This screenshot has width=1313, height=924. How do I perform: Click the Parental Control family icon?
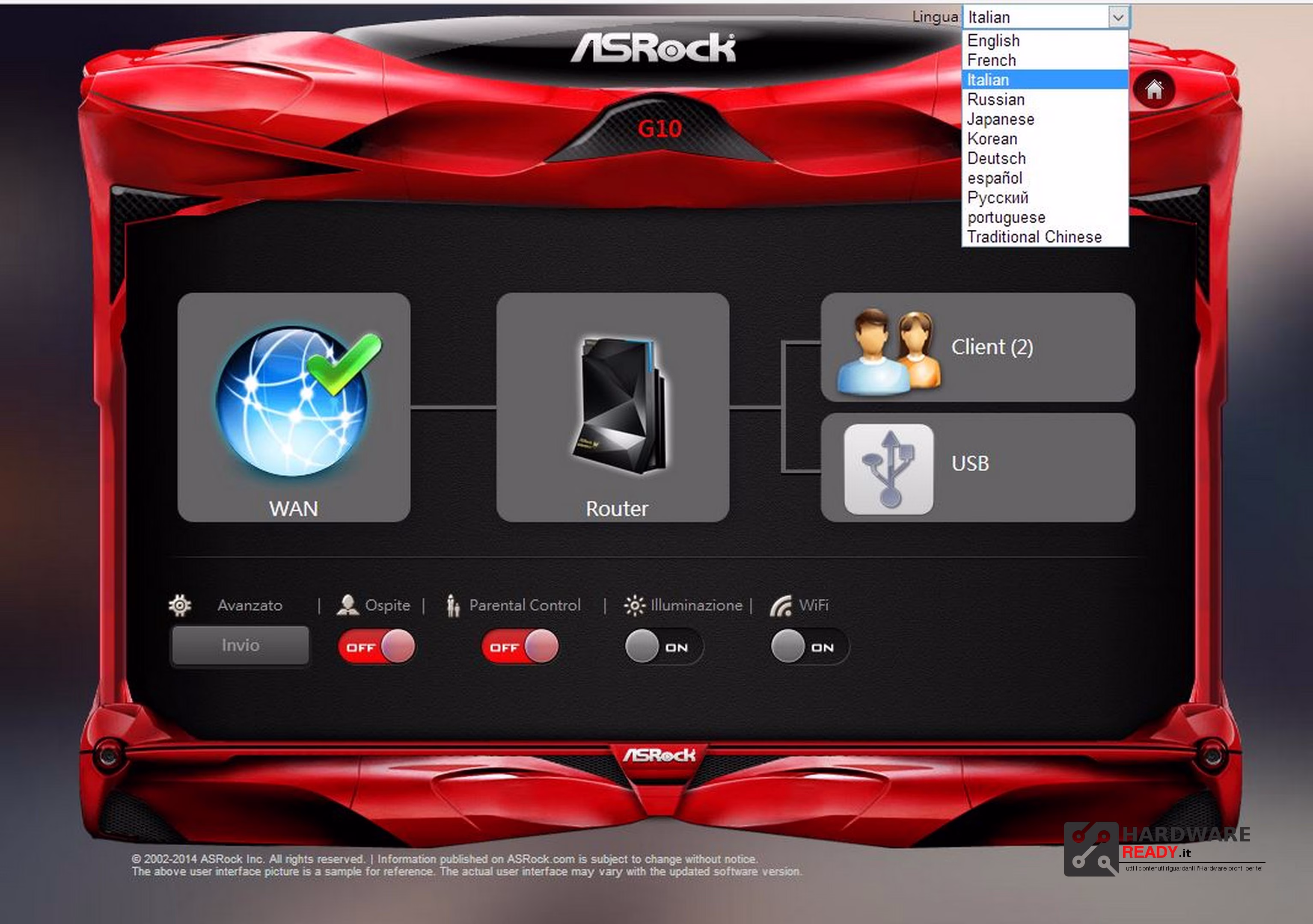pyautogui.click(x=453, y=605)
